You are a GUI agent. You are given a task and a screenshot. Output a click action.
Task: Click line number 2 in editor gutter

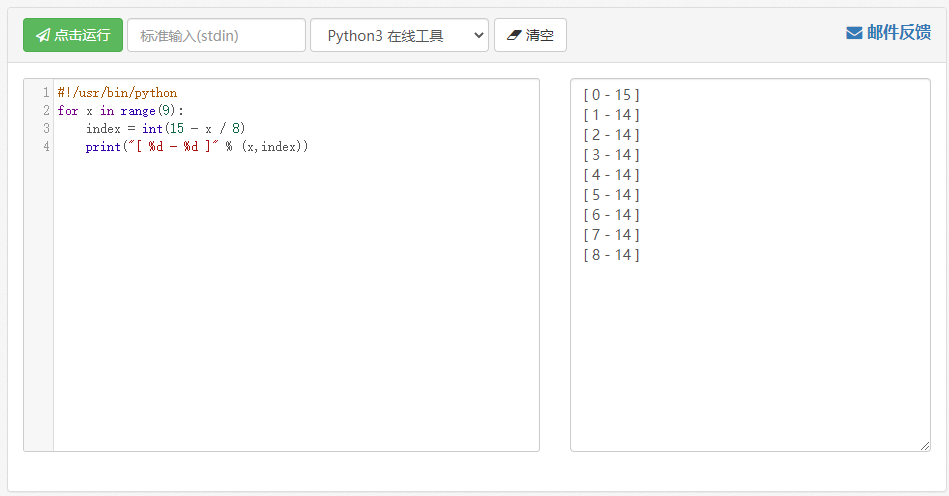point(46,111)
